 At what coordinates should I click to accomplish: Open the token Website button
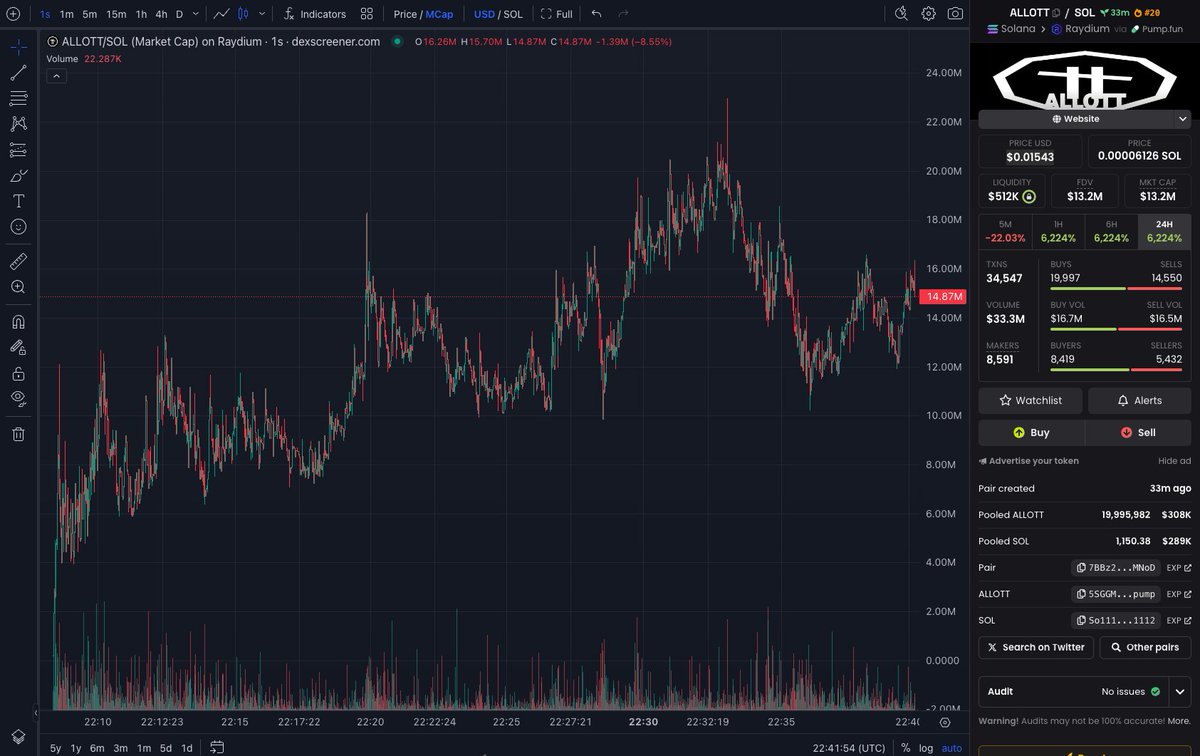click(1076, 119)
